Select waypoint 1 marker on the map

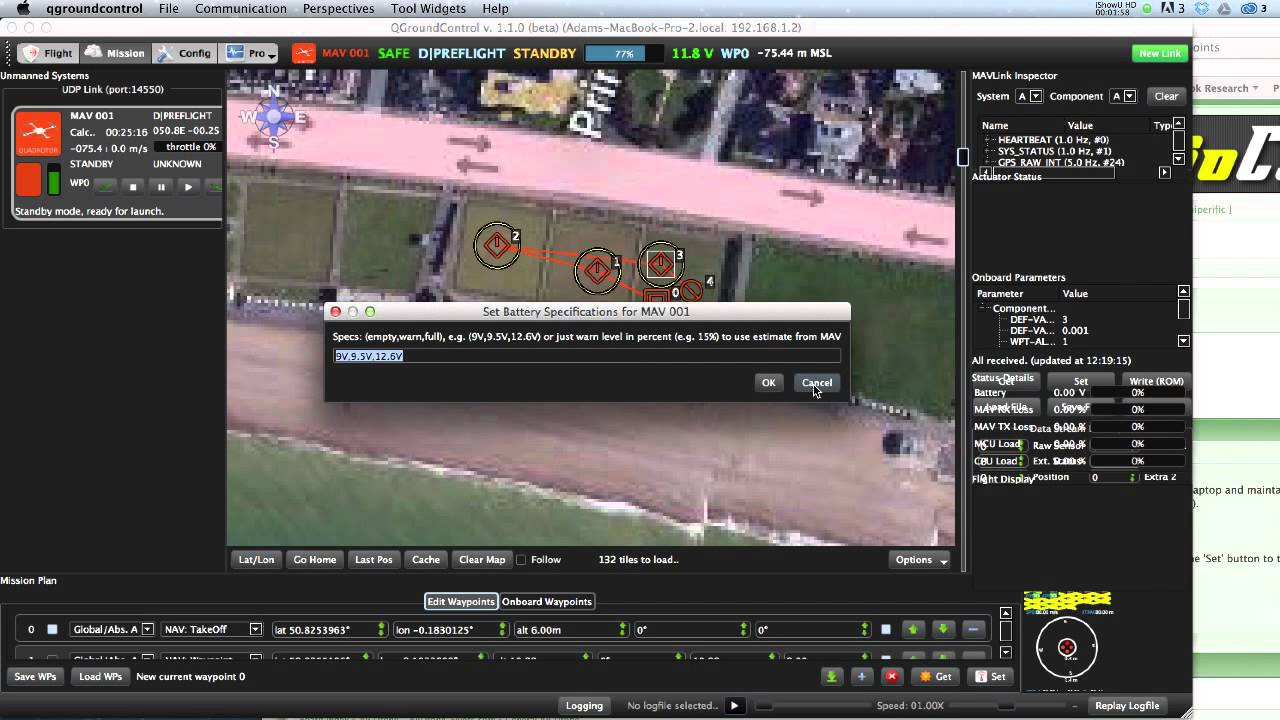(597, 270)
